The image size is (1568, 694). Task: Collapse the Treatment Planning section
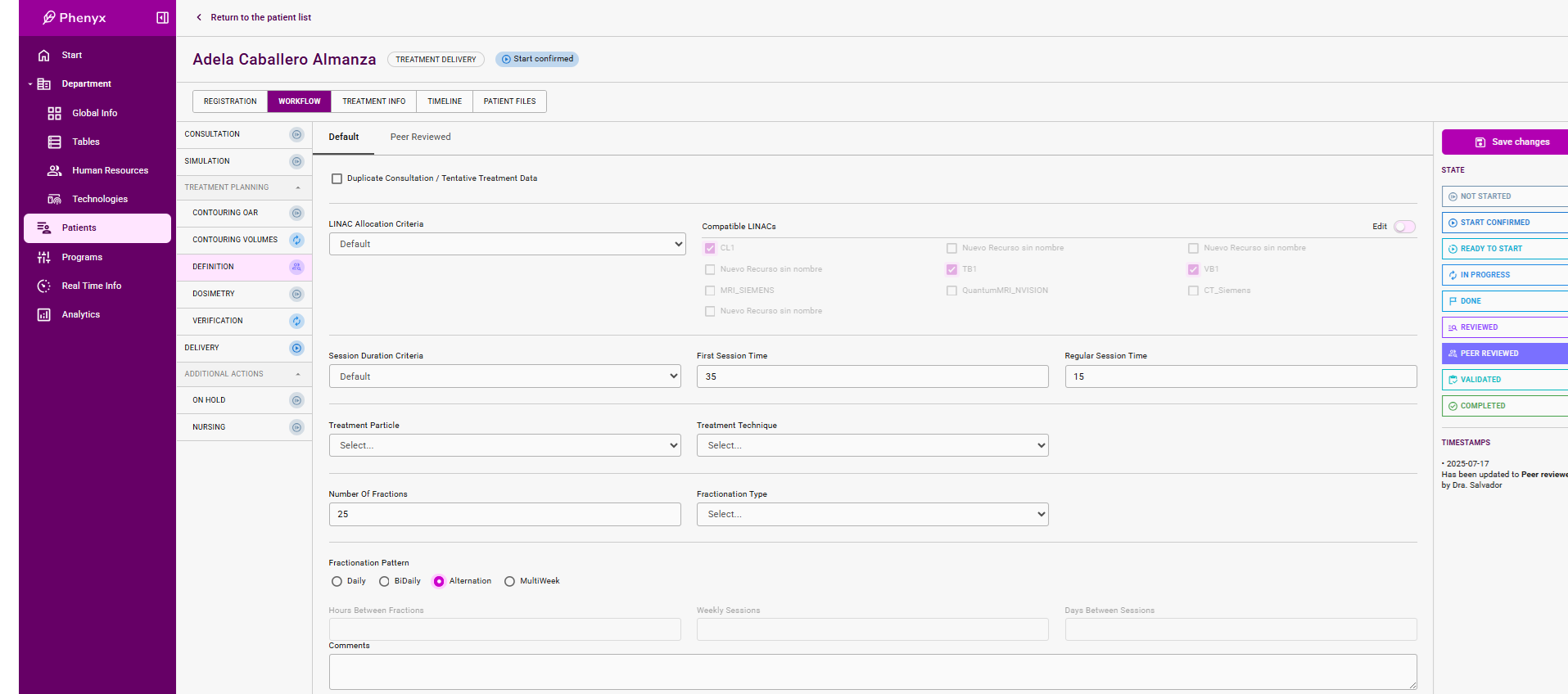pos(298,187)
